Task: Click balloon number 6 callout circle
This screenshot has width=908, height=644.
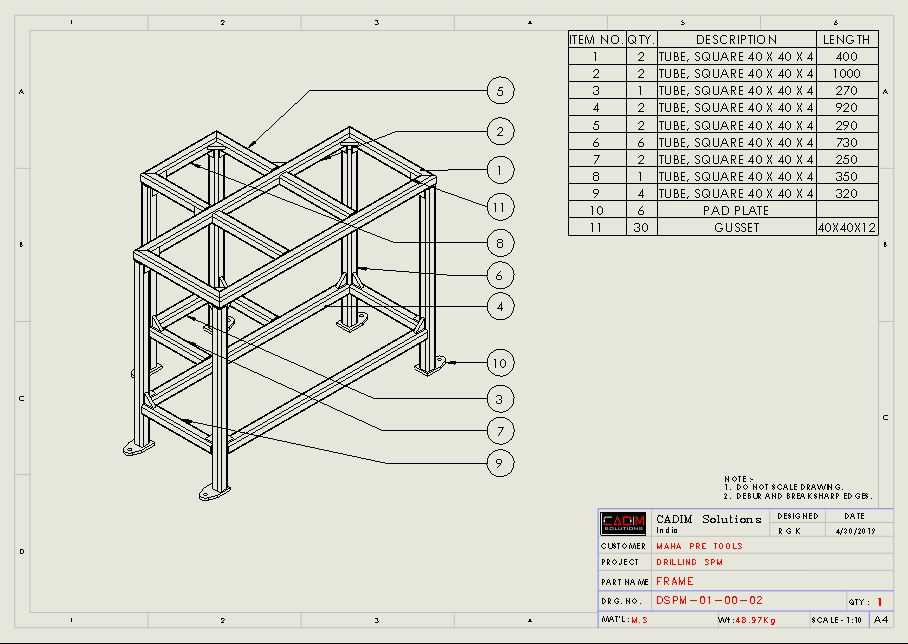Action: [500, 275]
